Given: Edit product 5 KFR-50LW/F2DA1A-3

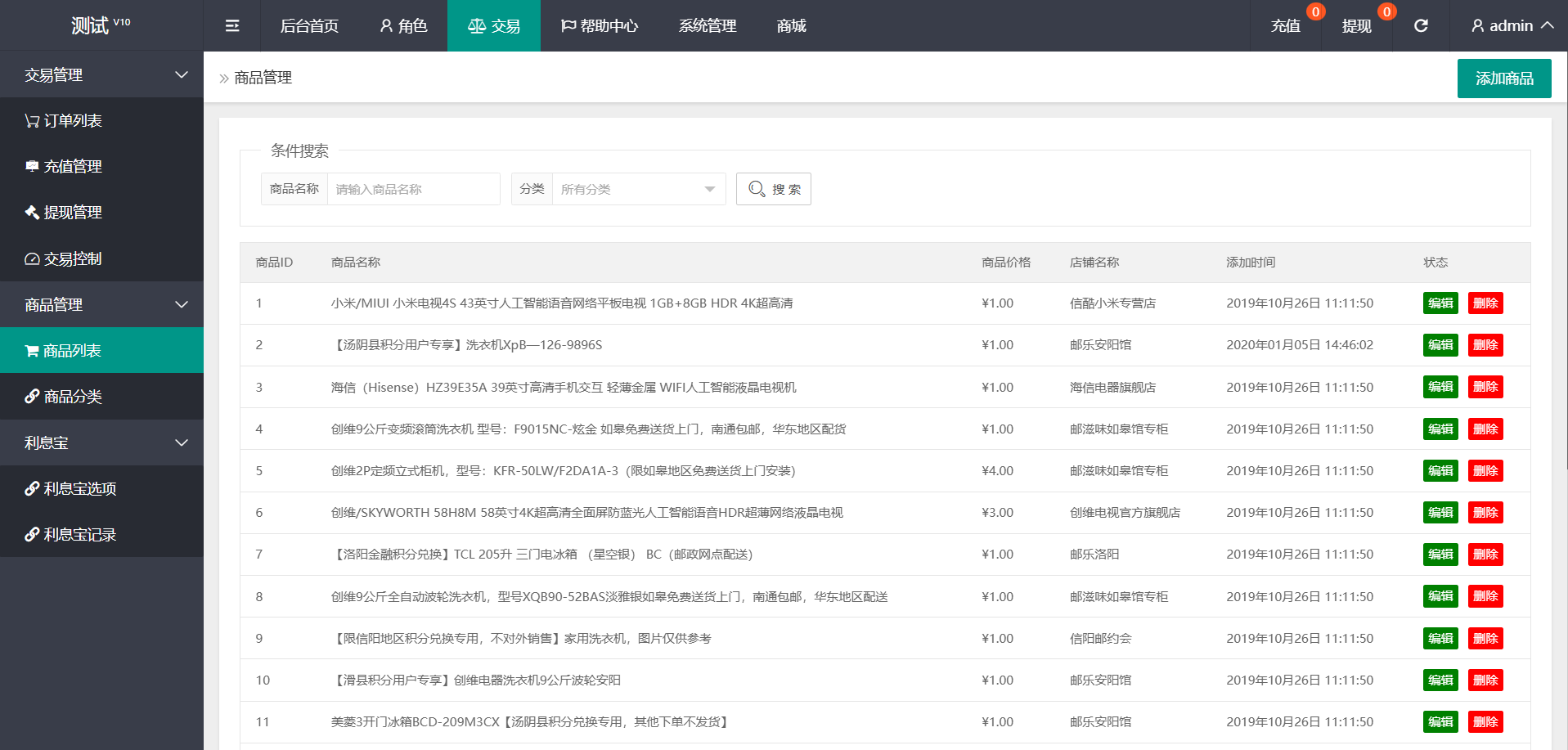Looking at the screenshot, I should [x=1440, y=471].
